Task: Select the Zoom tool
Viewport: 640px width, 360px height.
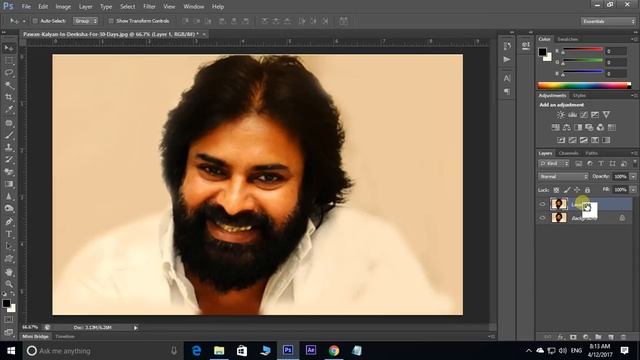Action: click(9, 284)
